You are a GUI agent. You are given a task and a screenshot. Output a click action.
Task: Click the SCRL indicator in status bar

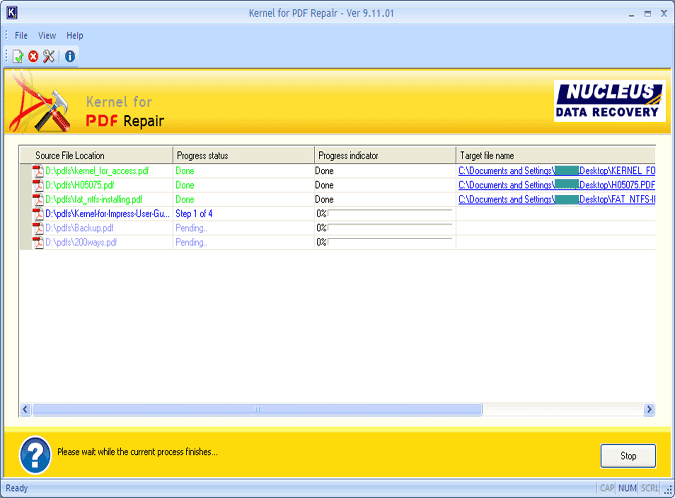point(650,488)
